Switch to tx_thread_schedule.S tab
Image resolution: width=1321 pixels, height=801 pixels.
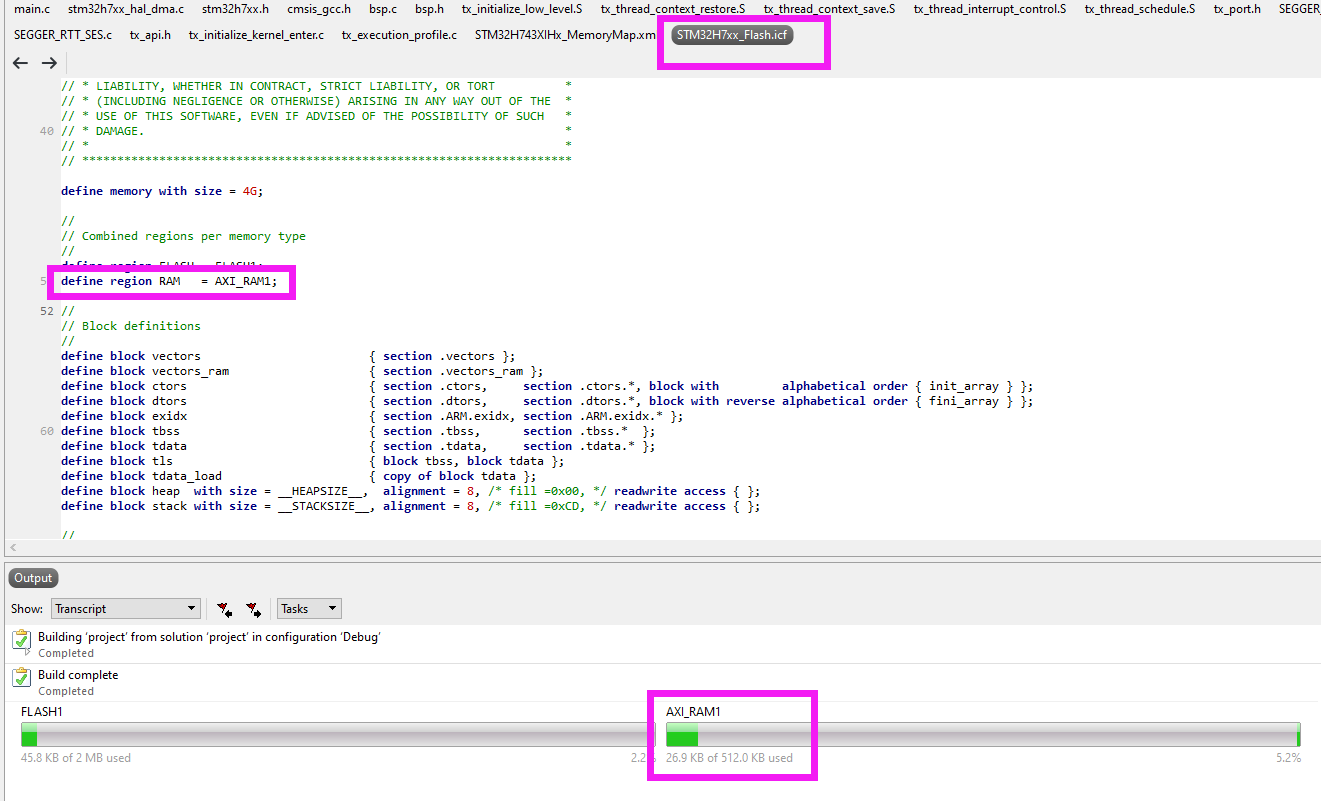[1140, 9]
